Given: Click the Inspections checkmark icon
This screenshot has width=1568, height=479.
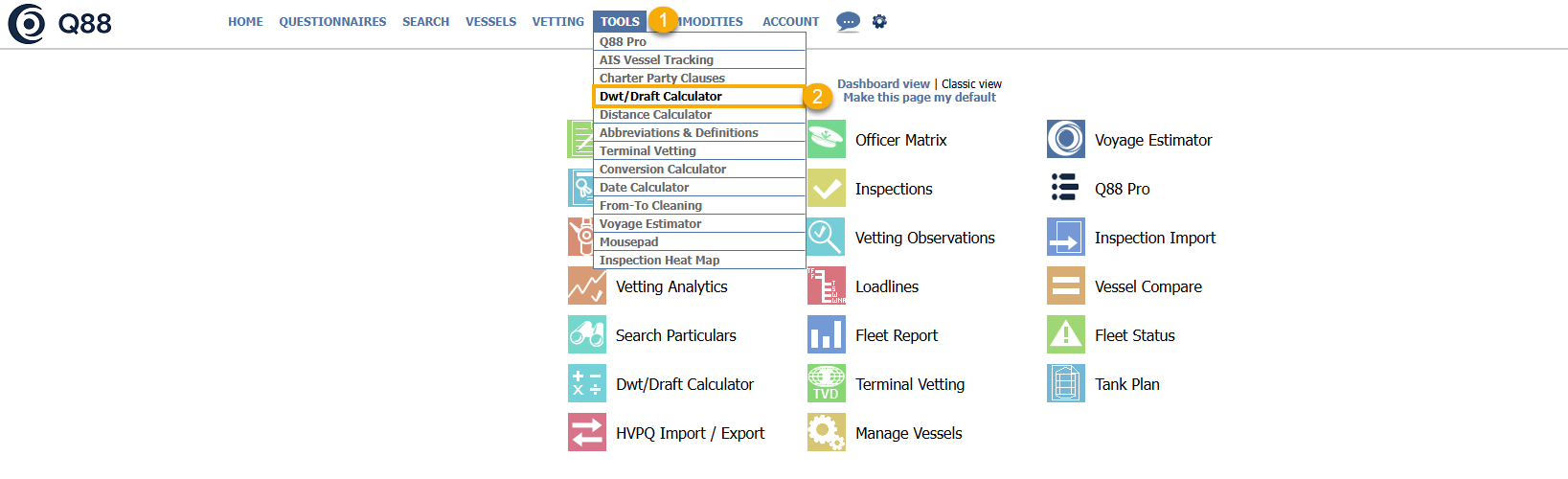Looking at the screenshot, I should [826, 189].
